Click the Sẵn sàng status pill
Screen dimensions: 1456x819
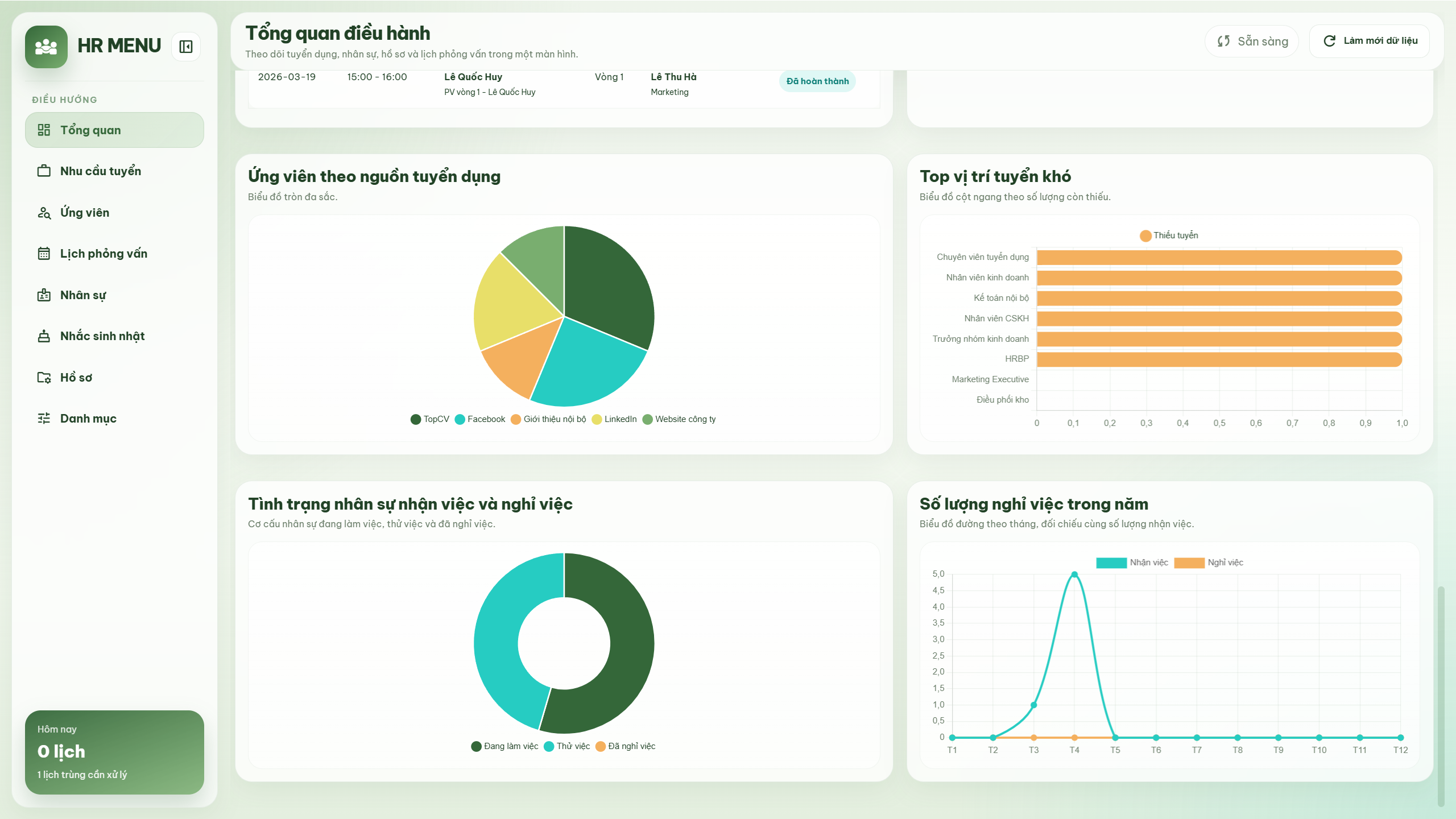click(x=1251, y=41)
